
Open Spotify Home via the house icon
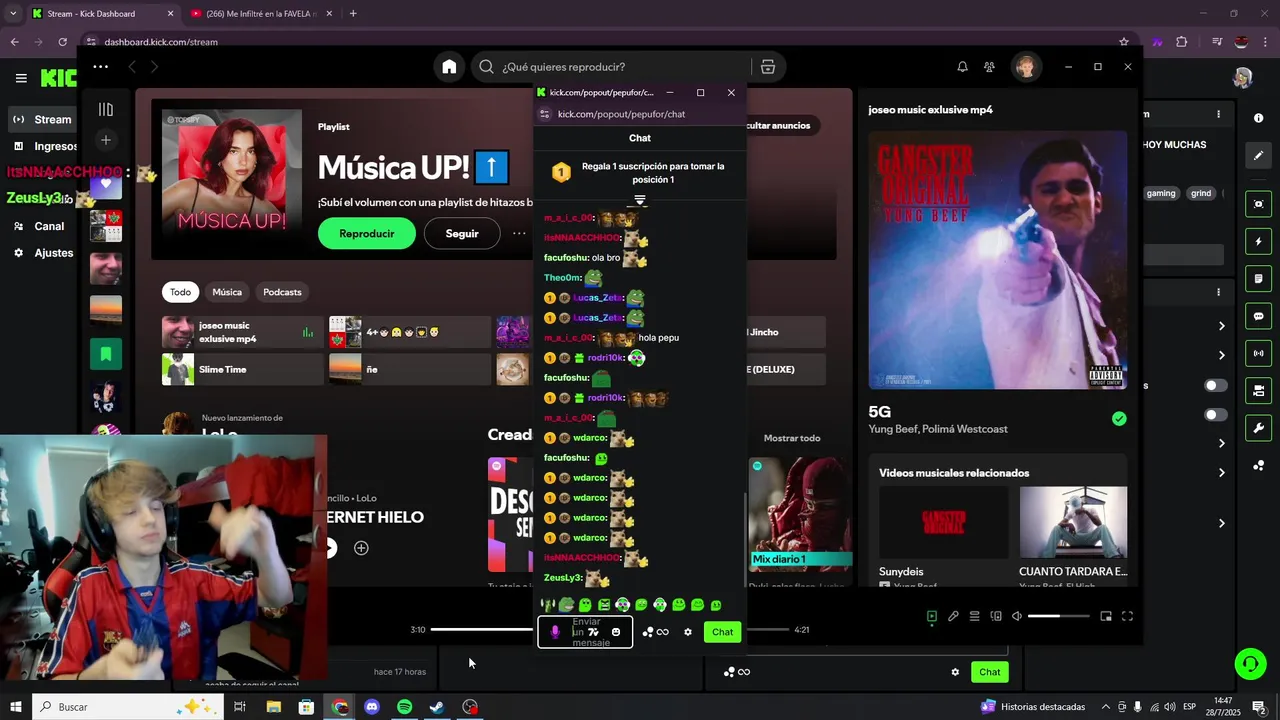[x=449, y=67]
